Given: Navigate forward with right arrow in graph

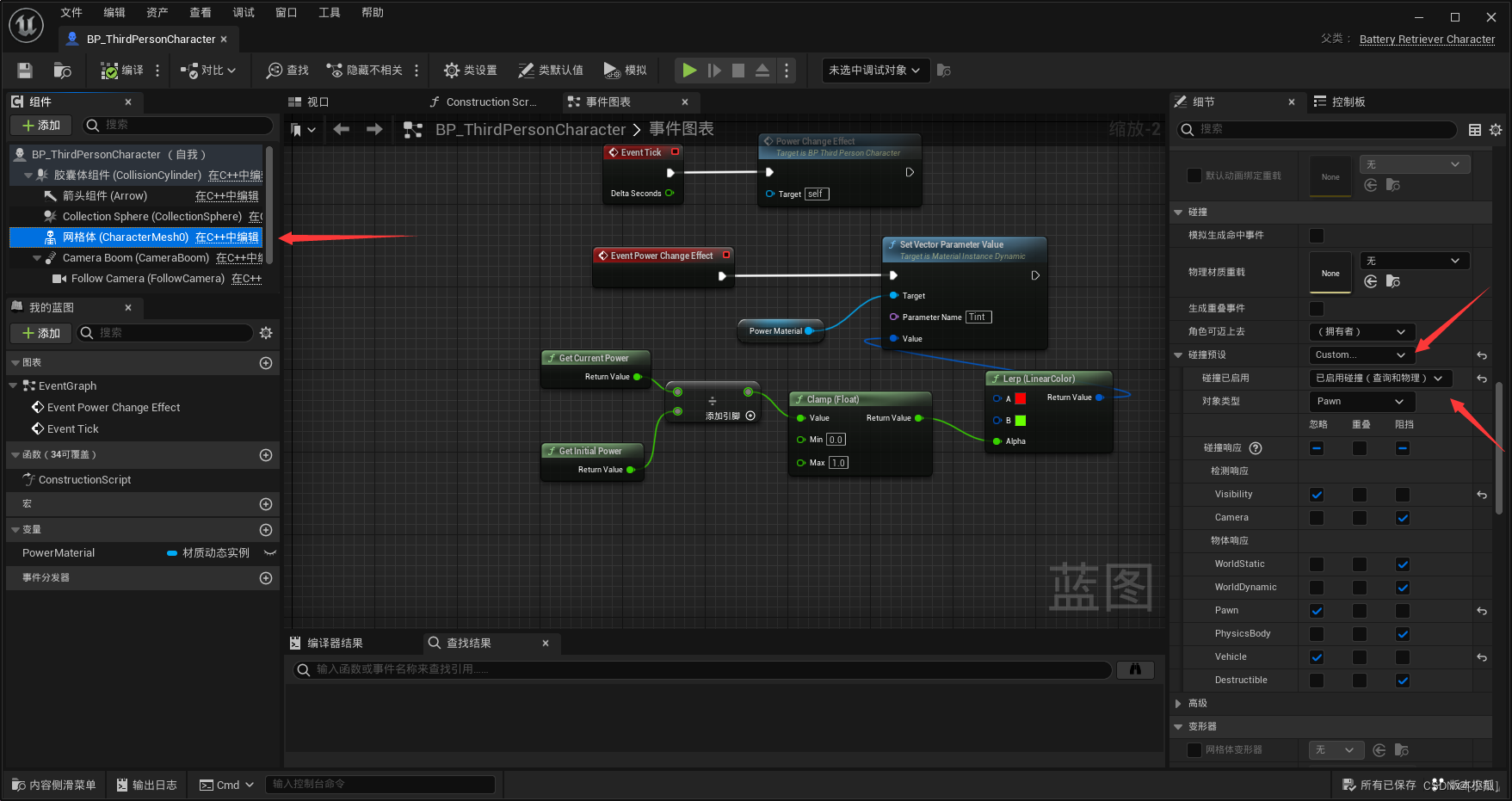Looking at the screenshot, I should (x=374, y=129).
